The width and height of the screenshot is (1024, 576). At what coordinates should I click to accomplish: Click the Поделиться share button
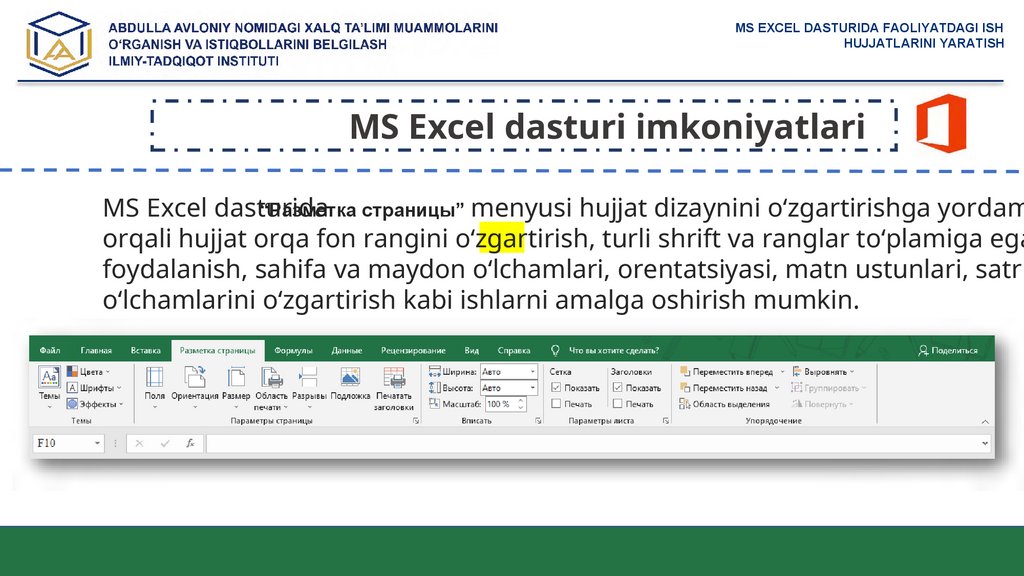tap(948, 351)
